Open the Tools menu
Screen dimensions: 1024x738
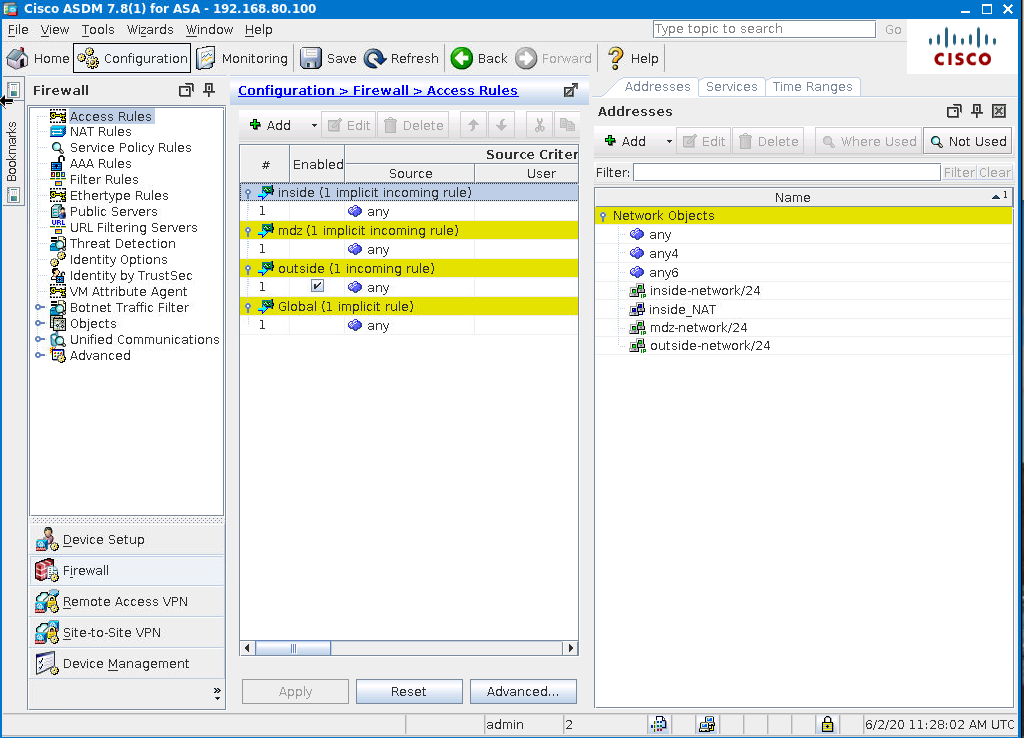tap(97, 29)
